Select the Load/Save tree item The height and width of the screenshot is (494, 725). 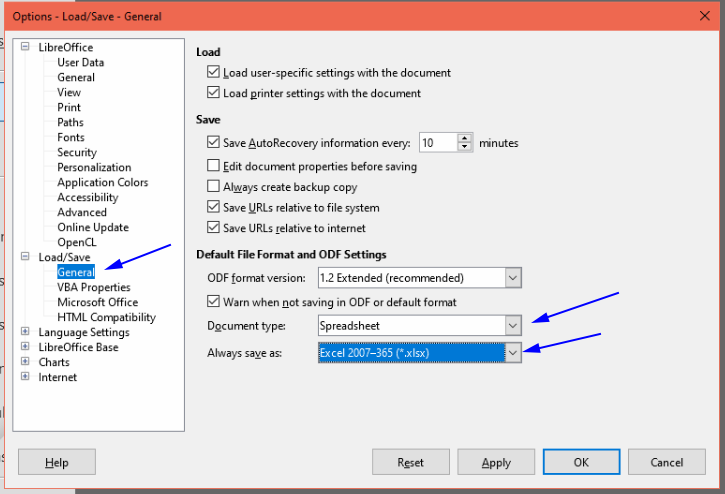(x=64, y=257)
